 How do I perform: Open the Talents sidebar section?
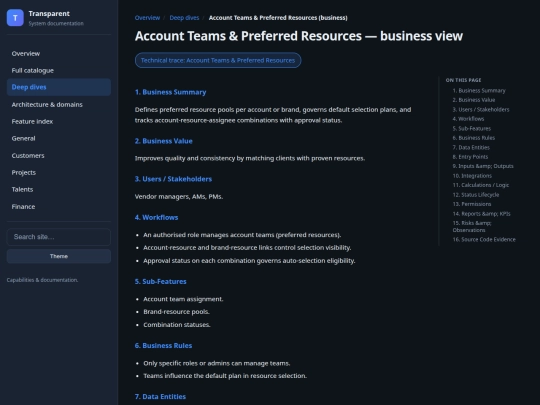coord(59,189)
